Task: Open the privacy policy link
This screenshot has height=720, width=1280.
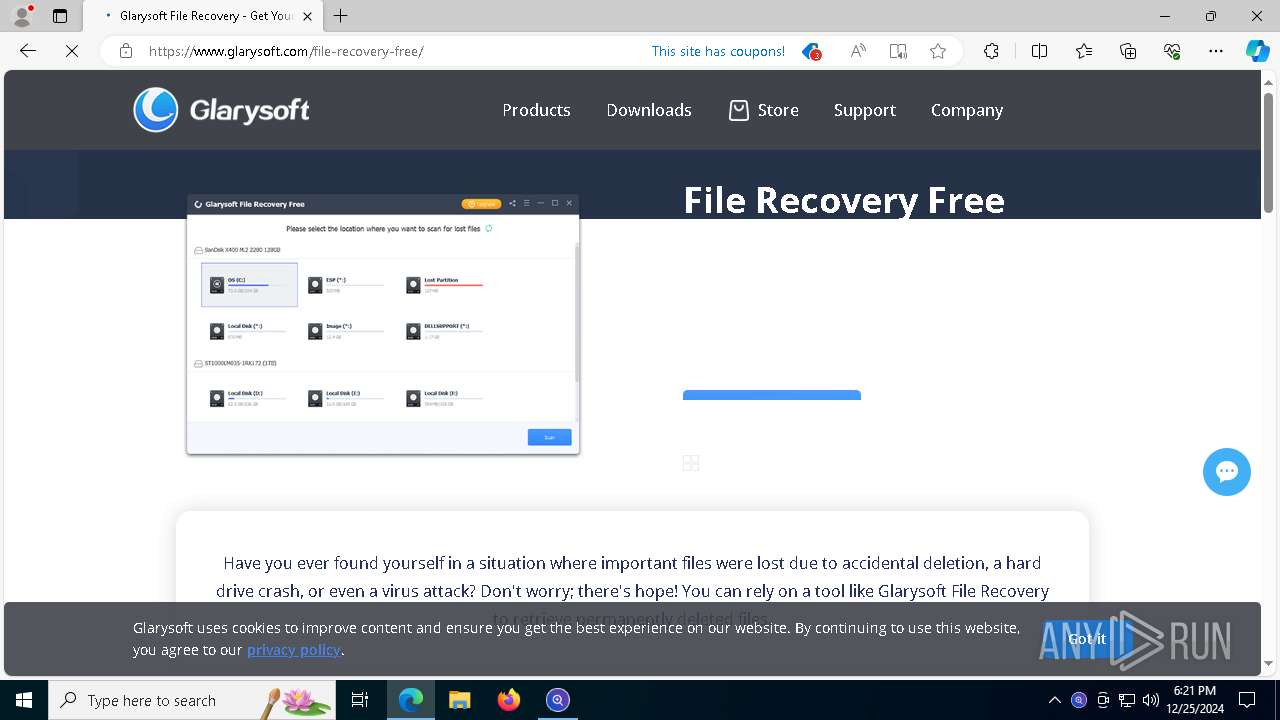Action: coord(294,650)
